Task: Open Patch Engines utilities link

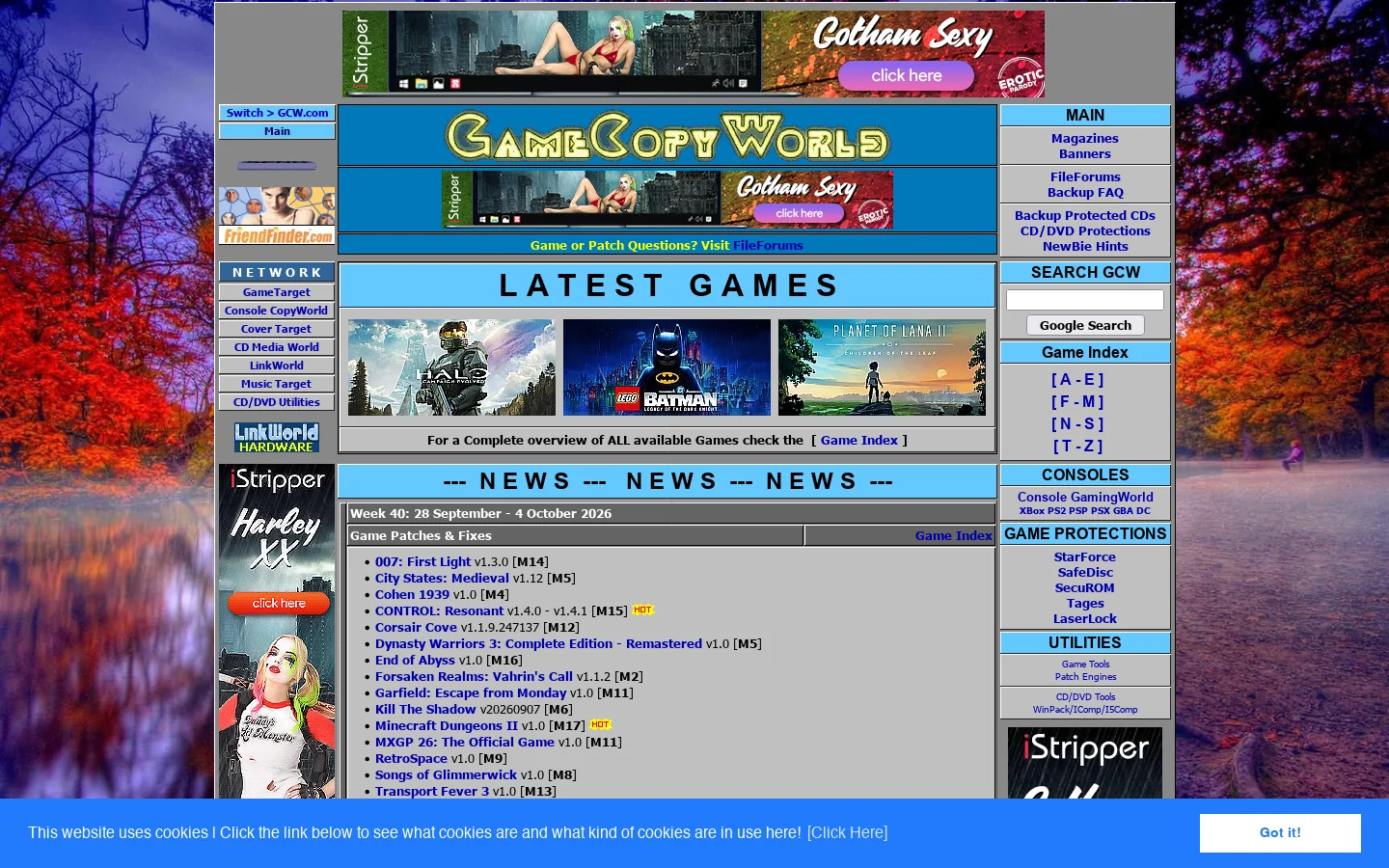Action: 1085,677
